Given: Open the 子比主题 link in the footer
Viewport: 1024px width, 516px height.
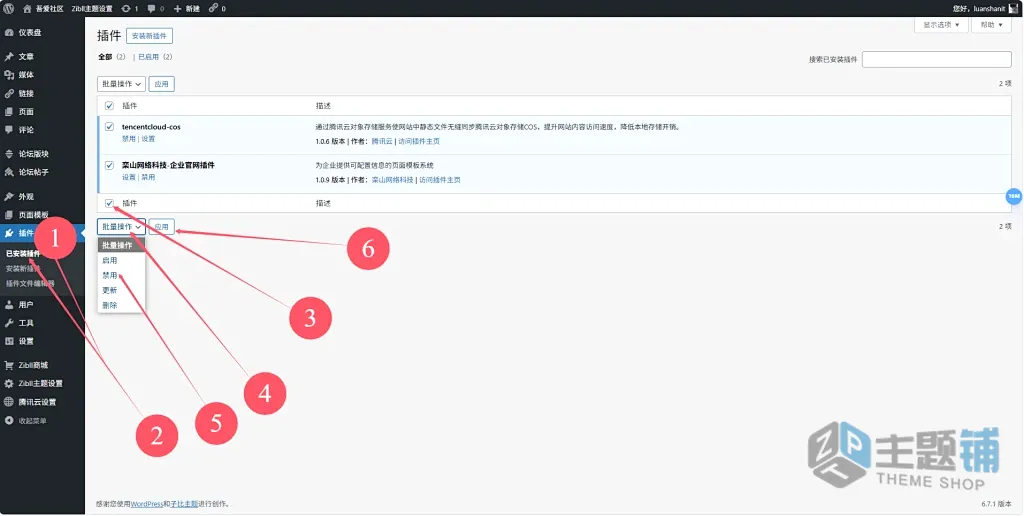Looking at the screenshot, I should point(183,504).
